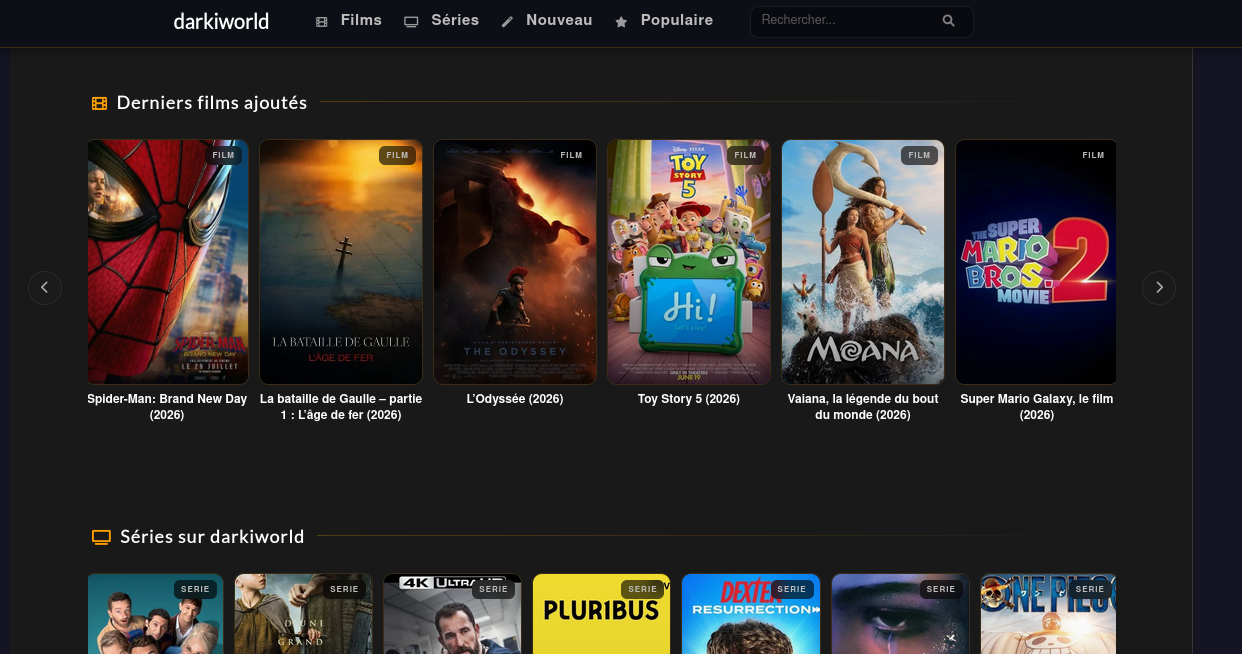Open the Super Mario Bros. Movie 2 poster
Image resolution: width=1242 pixels, height=654 pixels.
pos(1036,262)
